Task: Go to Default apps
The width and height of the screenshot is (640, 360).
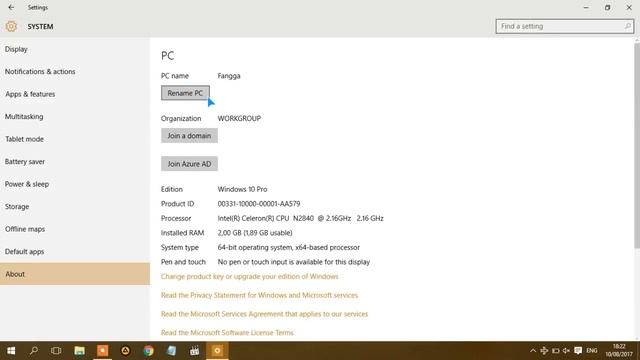Action: [75, 251]
